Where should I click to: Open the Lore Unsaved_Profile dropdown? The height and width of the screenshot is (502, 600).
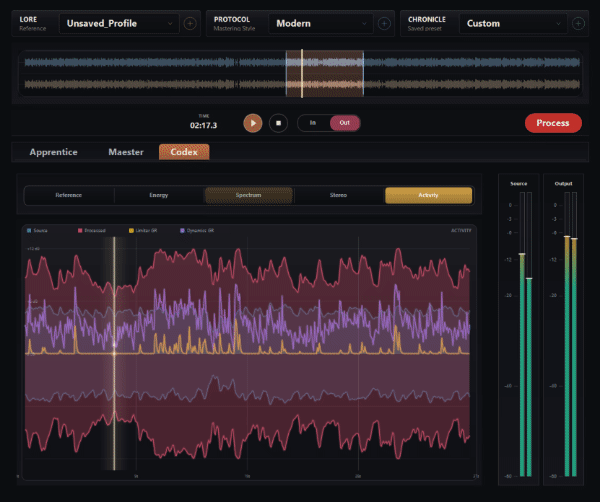tap(118, 22)
